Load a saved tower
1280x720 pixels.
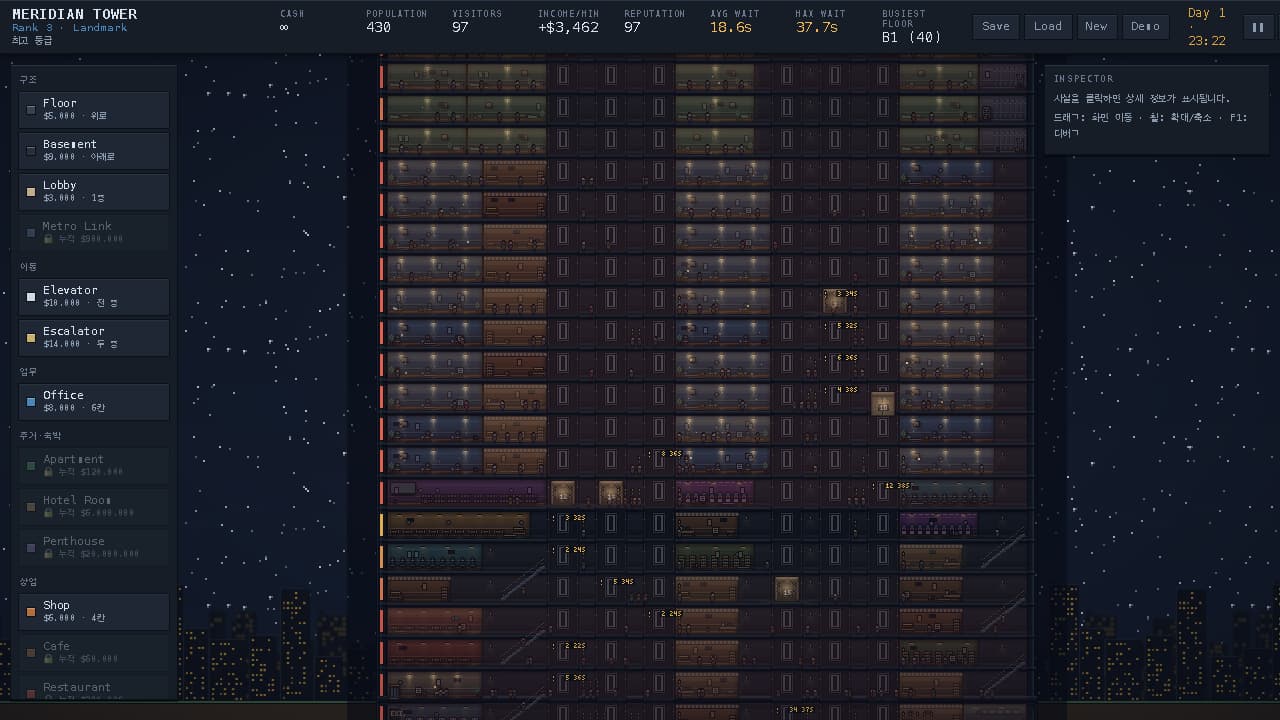click(x=1048, y=27)
